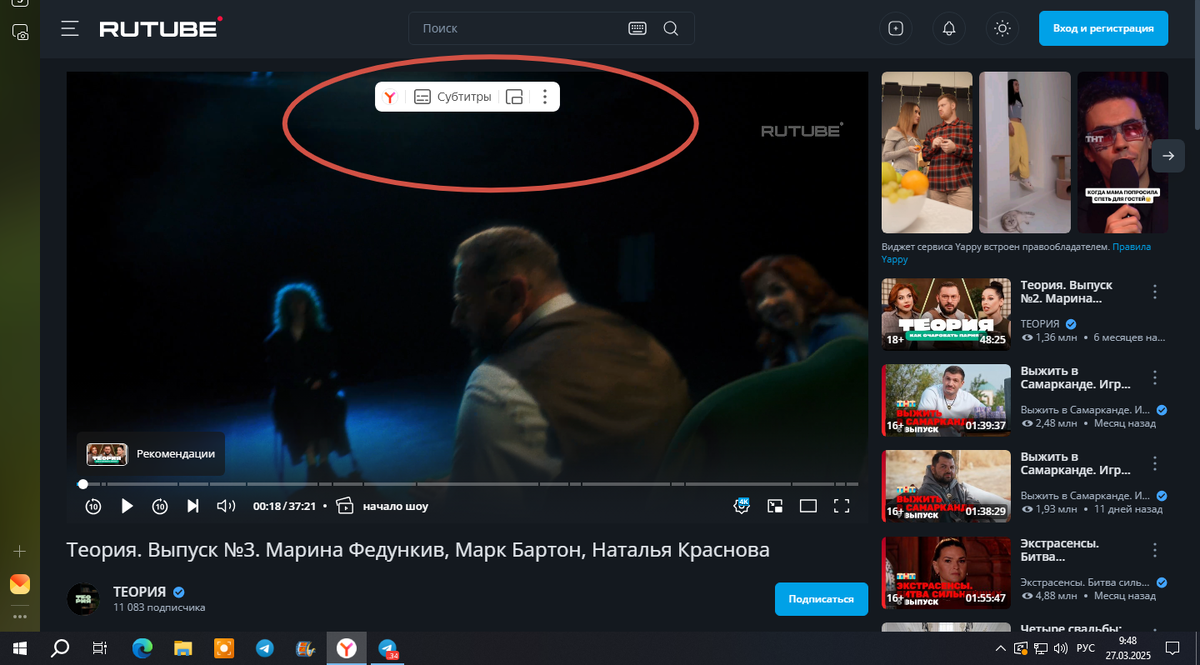Play the video
The image size is (1200, 665).
(x=127, y=506)
